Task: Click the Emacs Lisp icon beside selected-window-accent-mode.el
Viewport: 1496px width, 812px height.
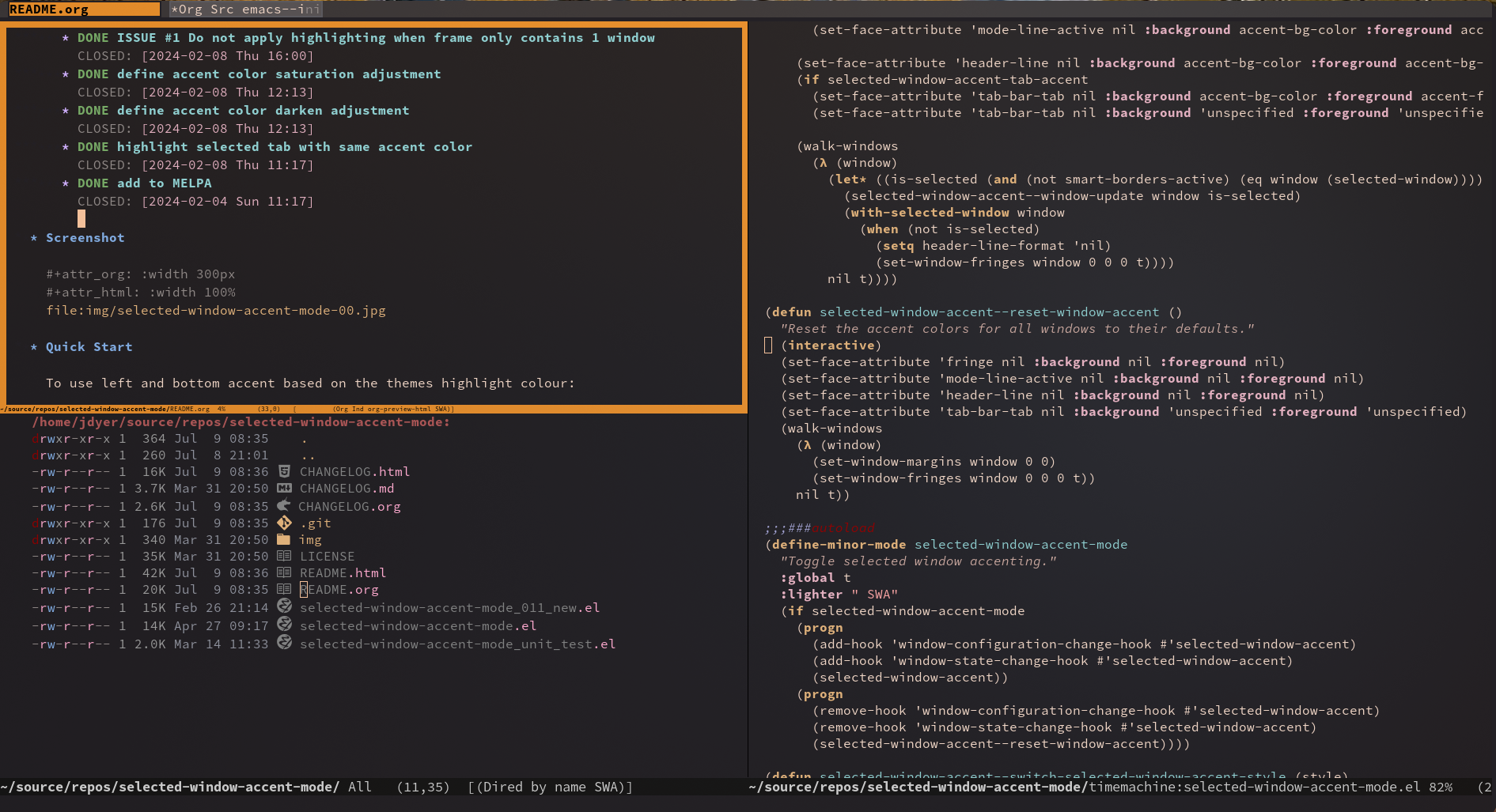Action: [x=285, y=625]
